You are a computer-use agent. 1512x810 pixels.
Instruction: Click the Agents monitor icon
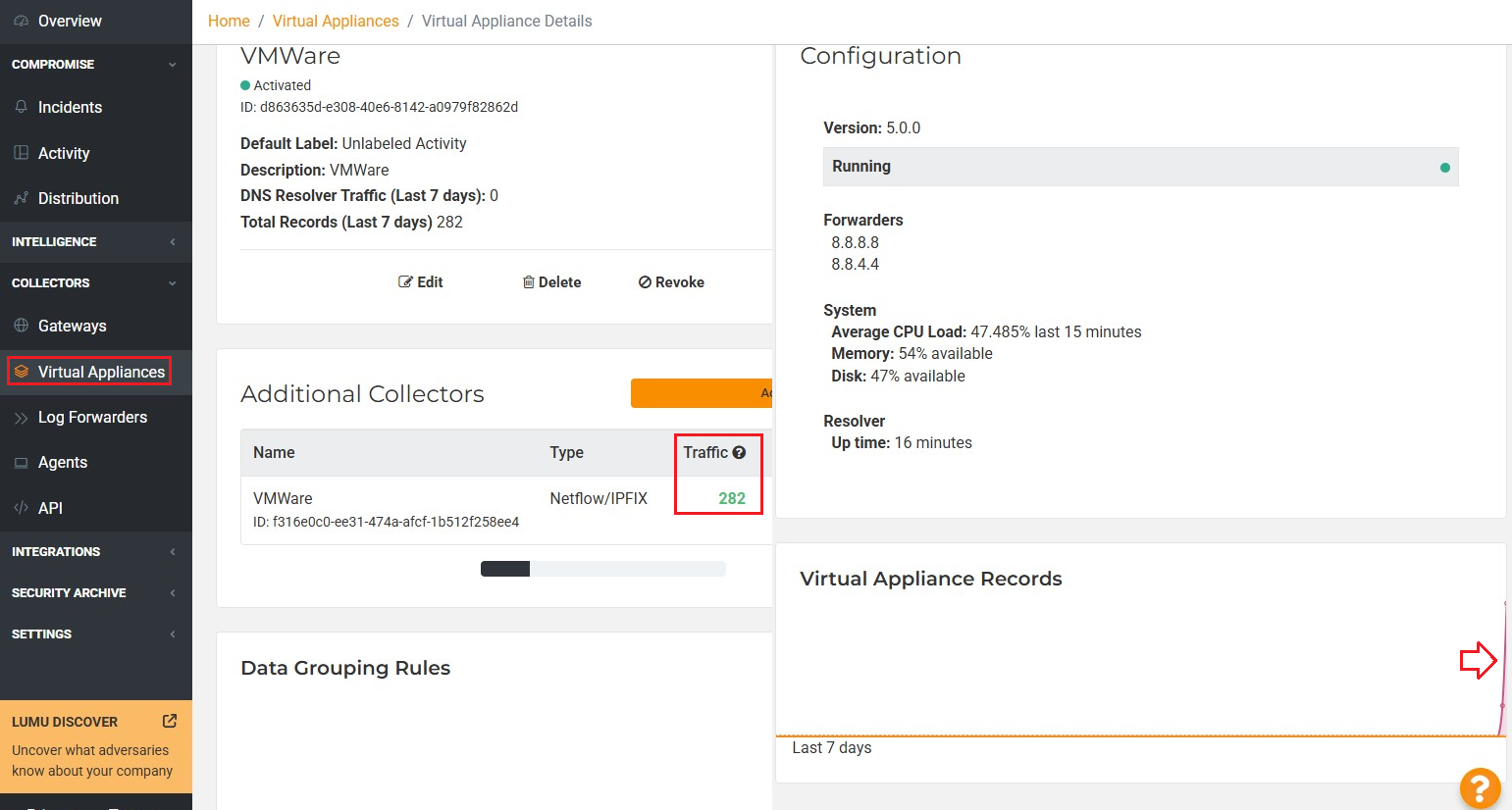[21, 463]
